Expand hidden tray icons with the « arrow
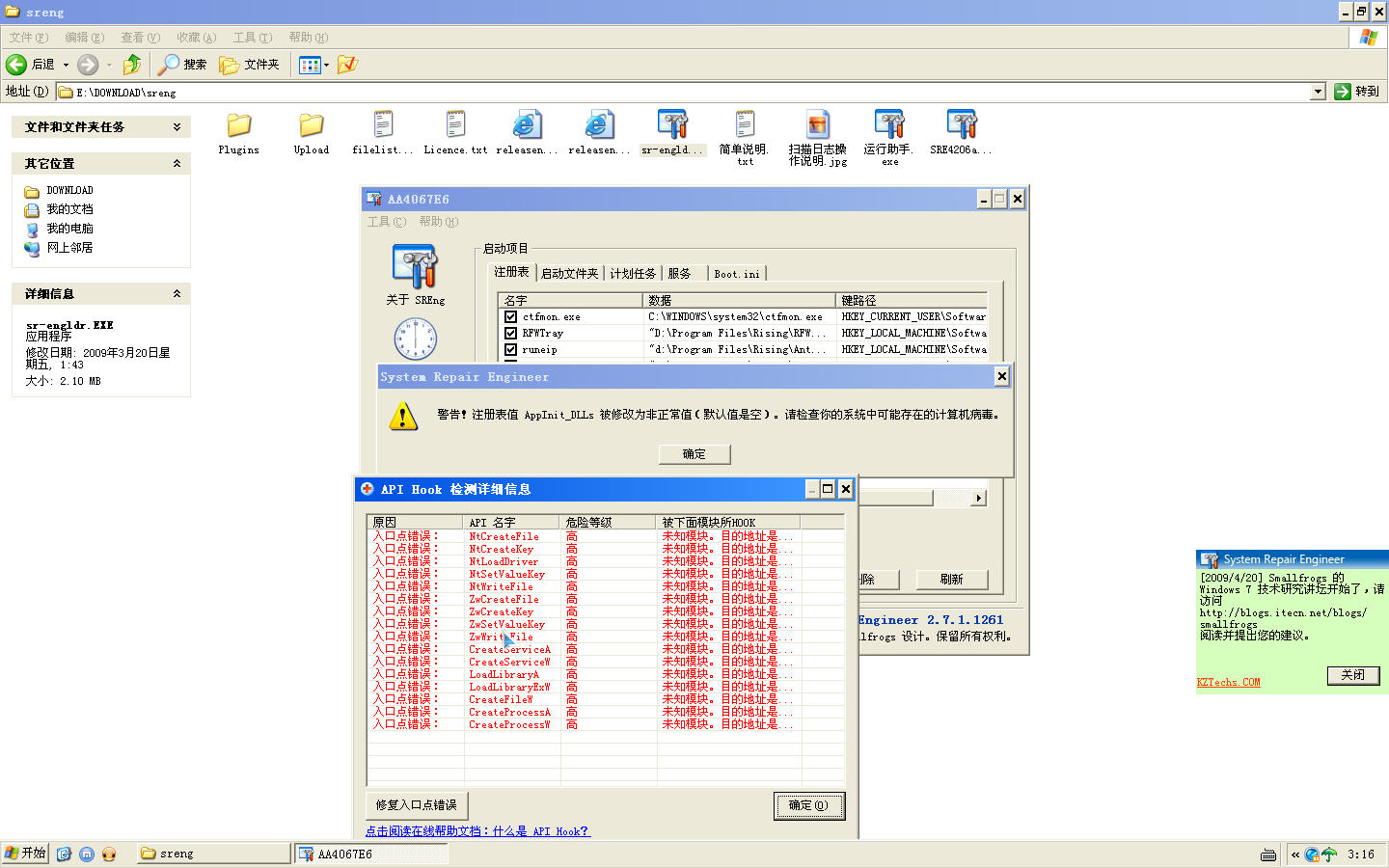Viewport: 1389px width, 868px height. click(x=1295, y=854)
